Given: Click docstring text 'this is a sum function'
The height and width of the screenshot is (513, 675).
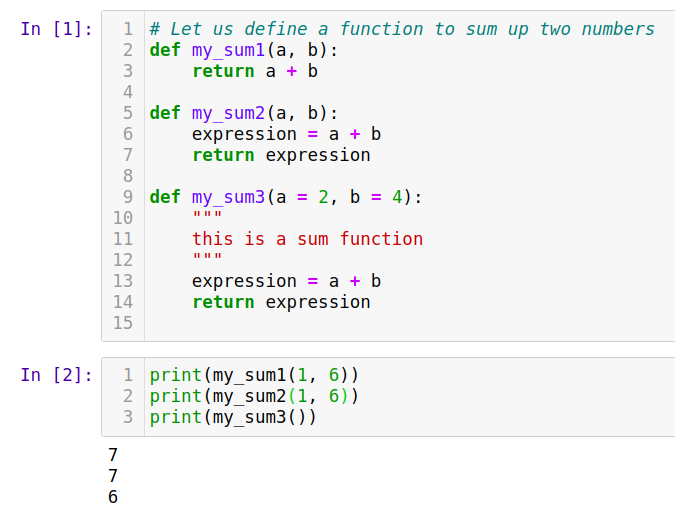Looking at the screenshot, I should 307,239.
